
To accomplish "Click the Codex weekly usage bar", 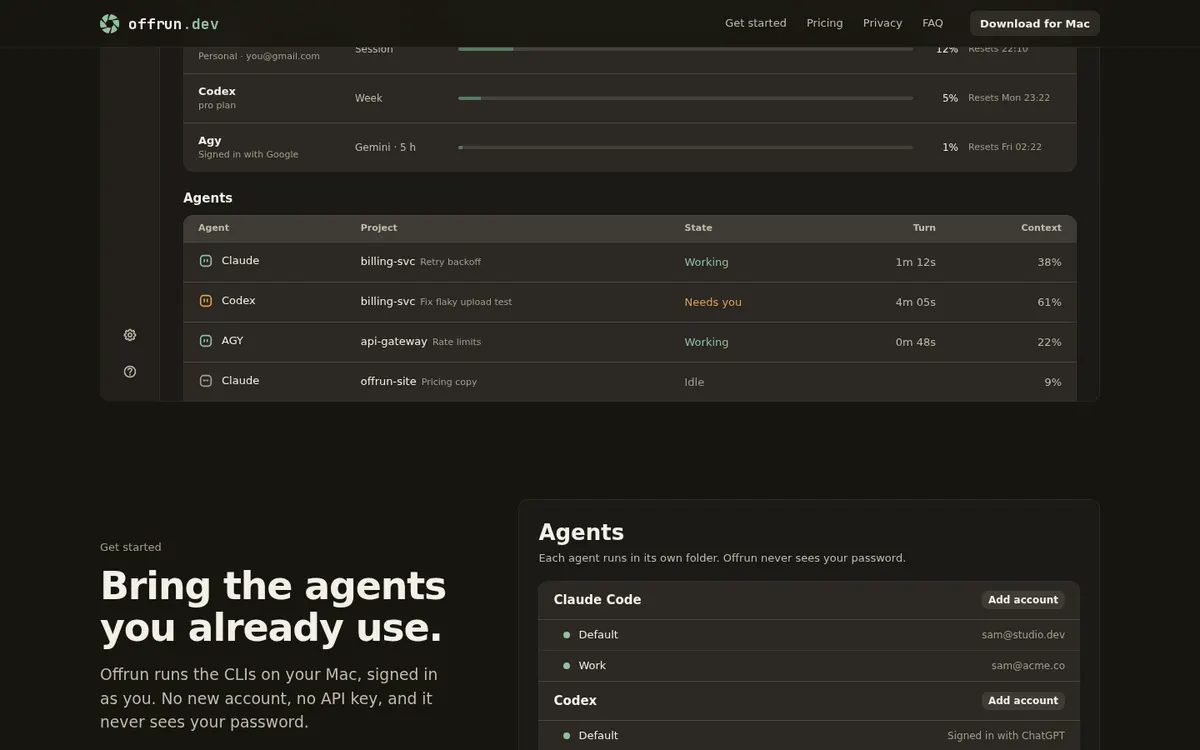I will click(x=685, y=98).
